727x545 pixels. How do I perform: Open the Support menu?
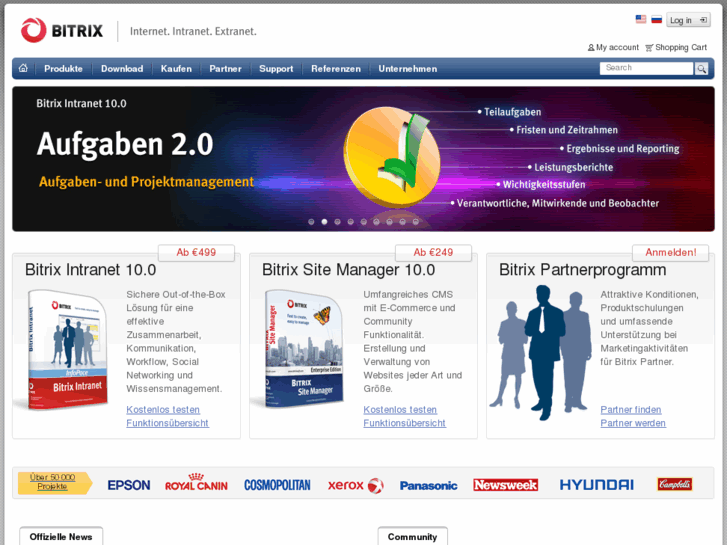tap(276, 69)
